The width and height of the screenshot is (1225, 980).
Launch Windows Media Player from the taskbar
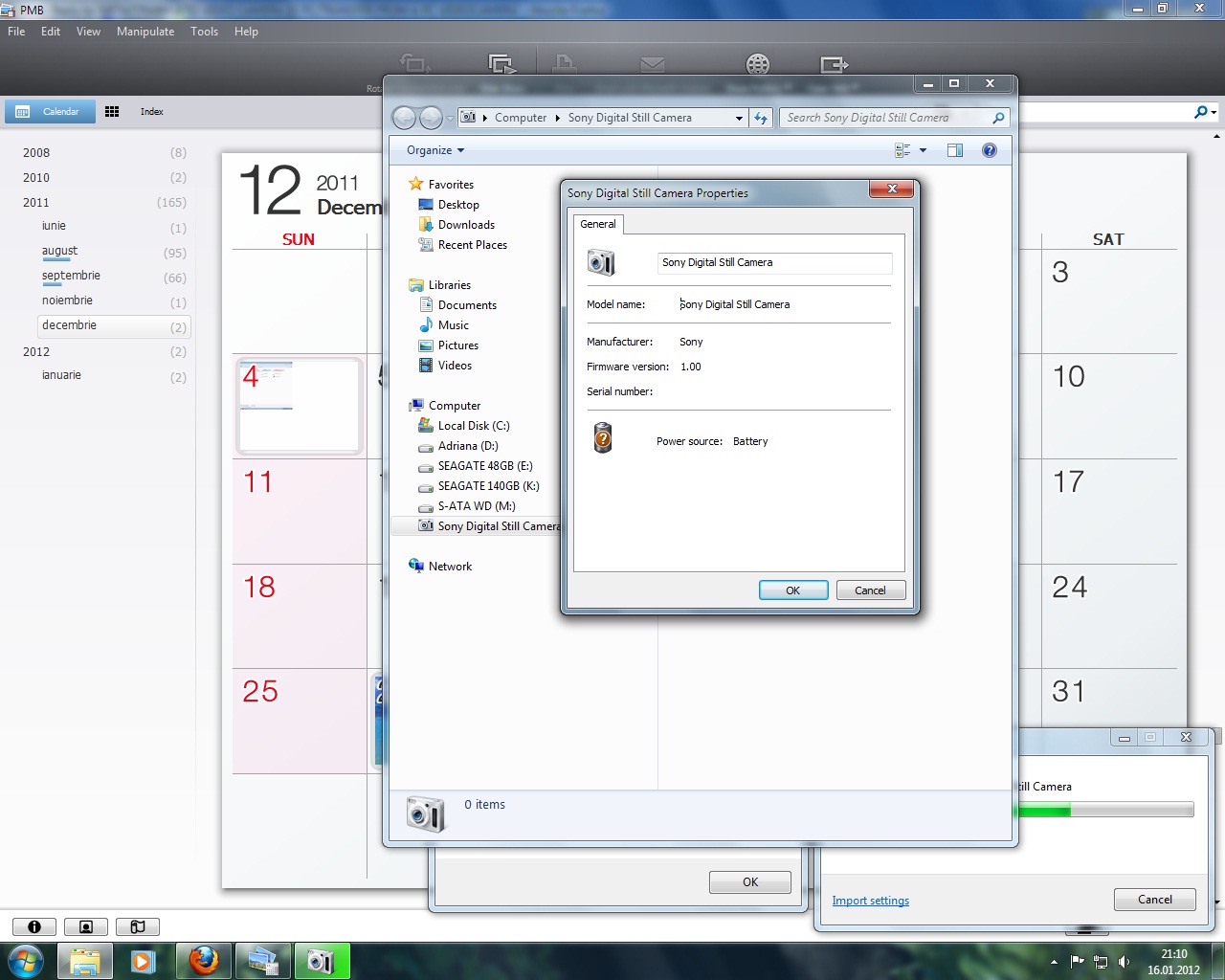(x=144, y=961)
